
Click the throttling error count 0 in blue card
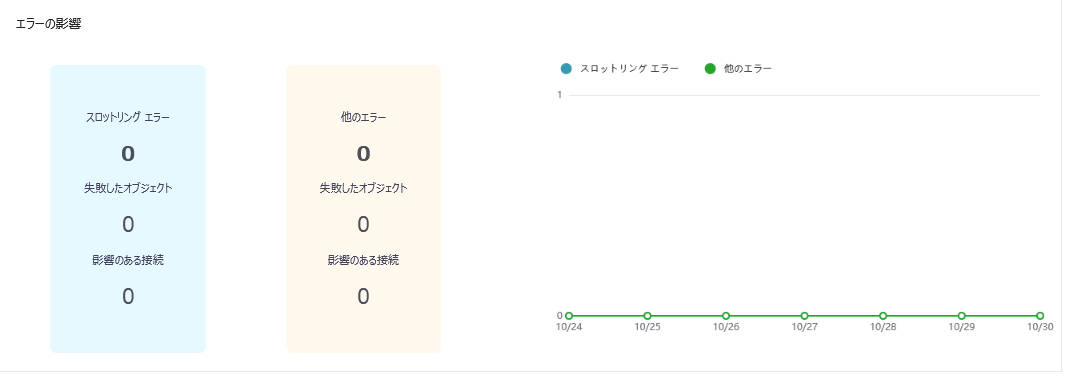pyautogui.click(x=128, y=154)
